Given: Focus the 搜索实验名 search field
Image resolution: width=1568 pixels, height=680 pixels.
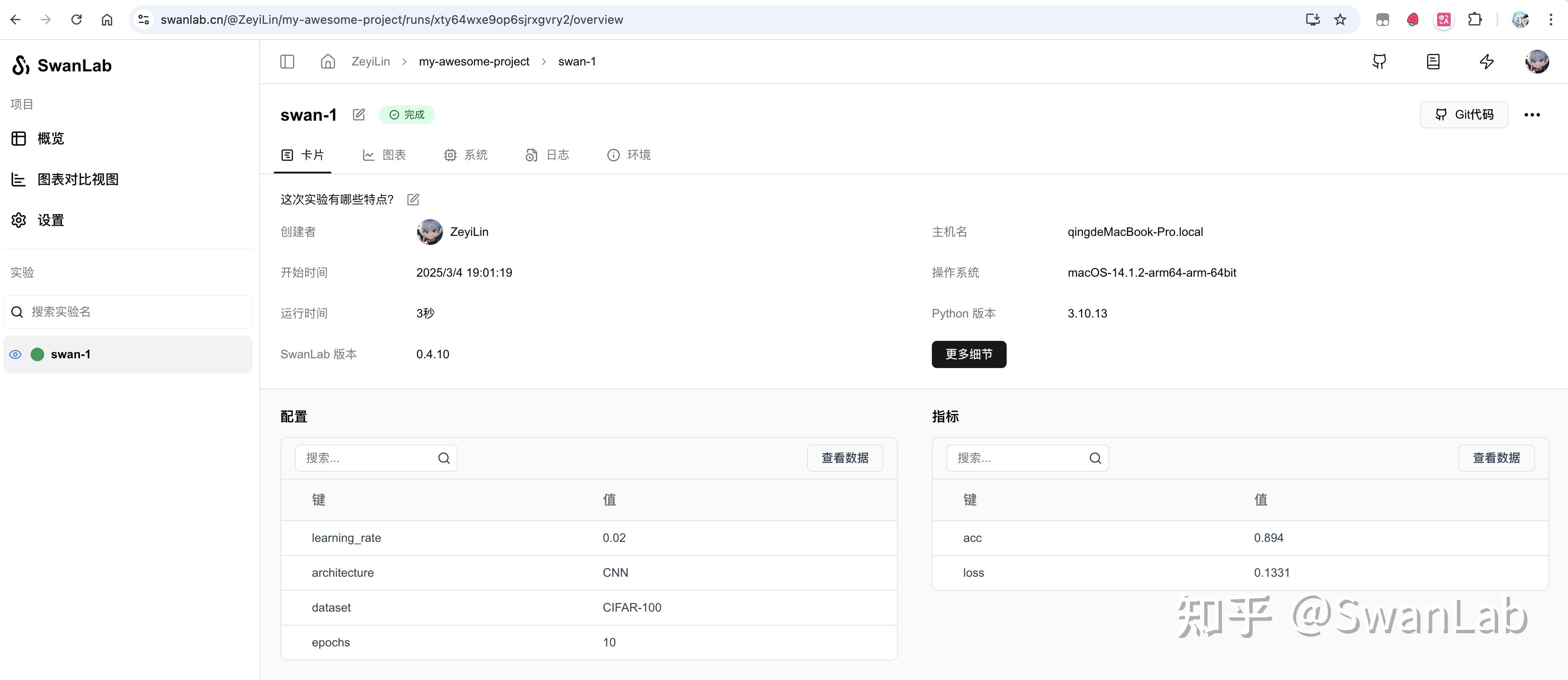Looking at the screenshot, I should coord(128,312).
